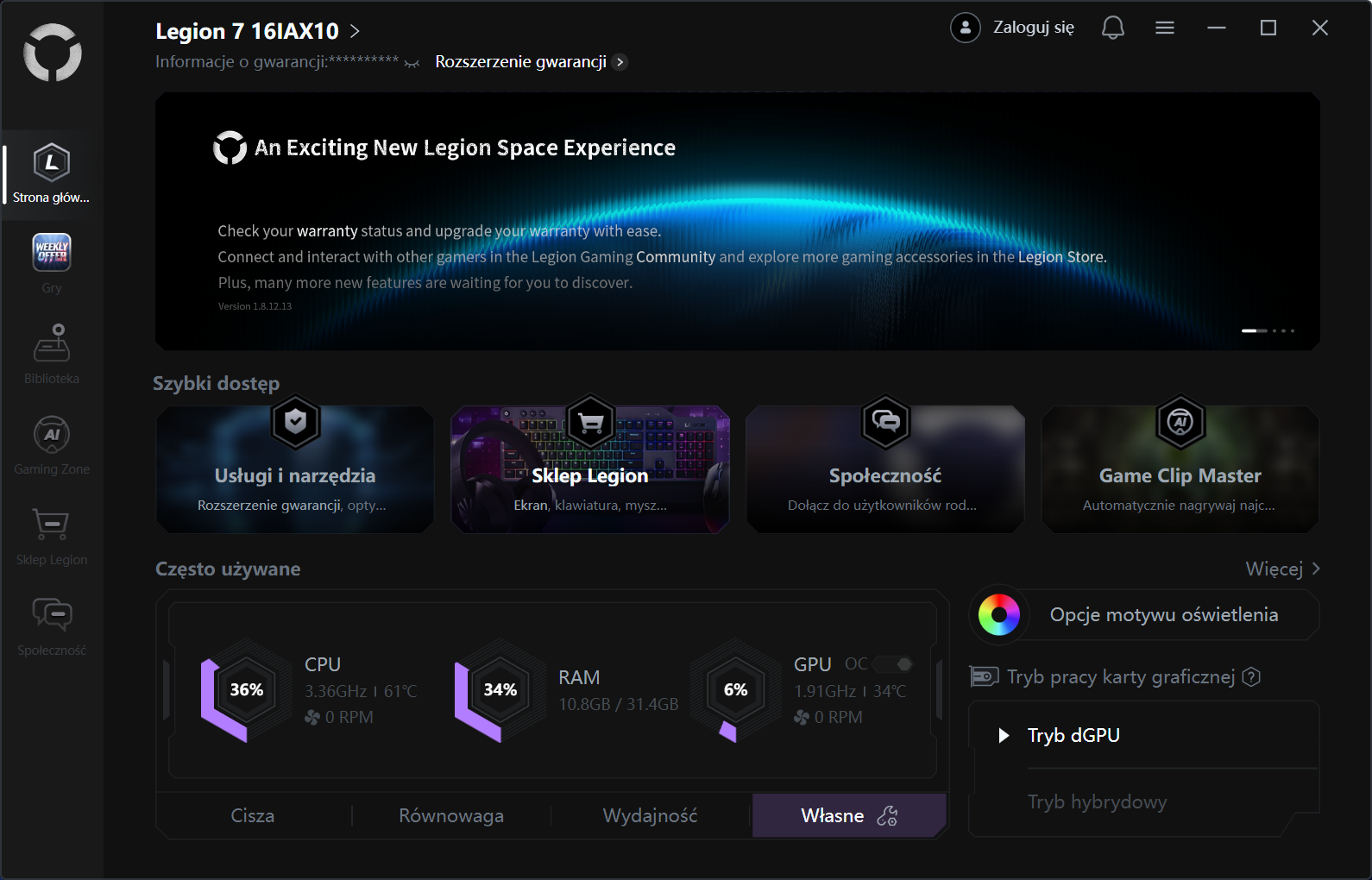Toggle the GPU OC switch
Image resolution: width=1372 pixels, height=880 pixels.
point(893,664)
